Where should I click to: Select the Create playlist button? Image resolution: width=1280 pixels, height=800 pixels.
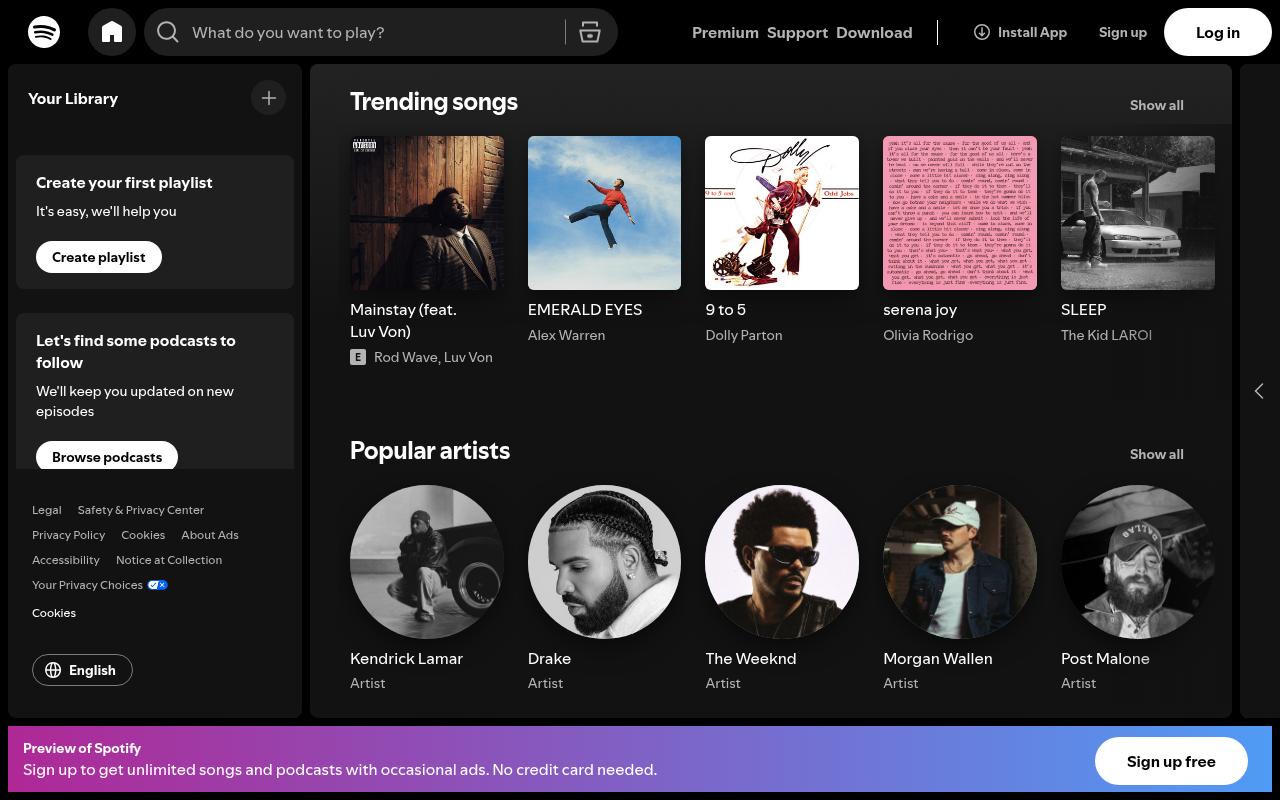pos(99,257)
